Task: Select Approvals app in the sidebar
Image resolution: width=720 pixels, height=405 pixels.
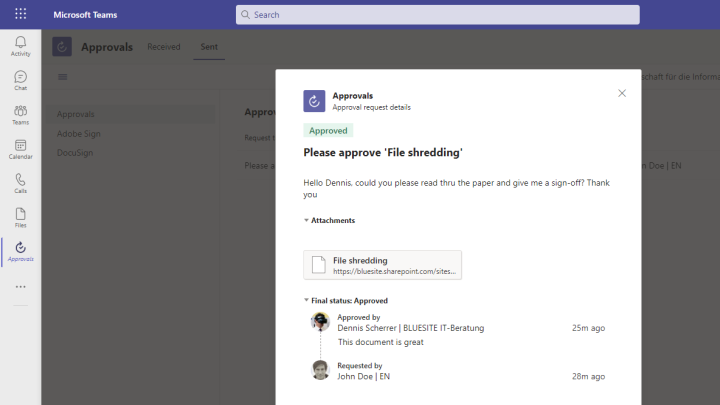Action: [x=21, y=252]
